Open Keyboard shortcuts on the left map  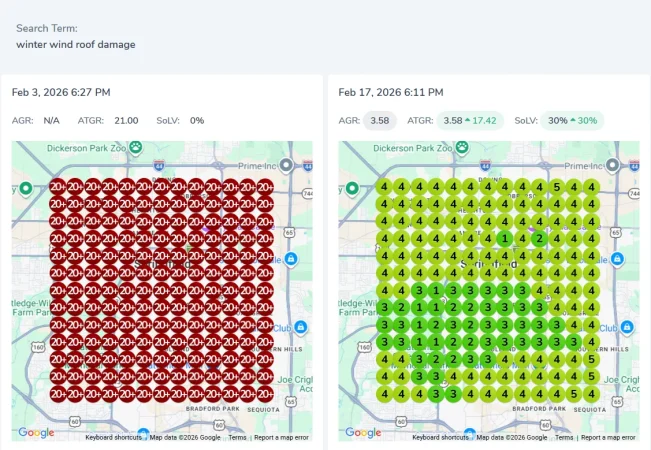pos(113,437)
